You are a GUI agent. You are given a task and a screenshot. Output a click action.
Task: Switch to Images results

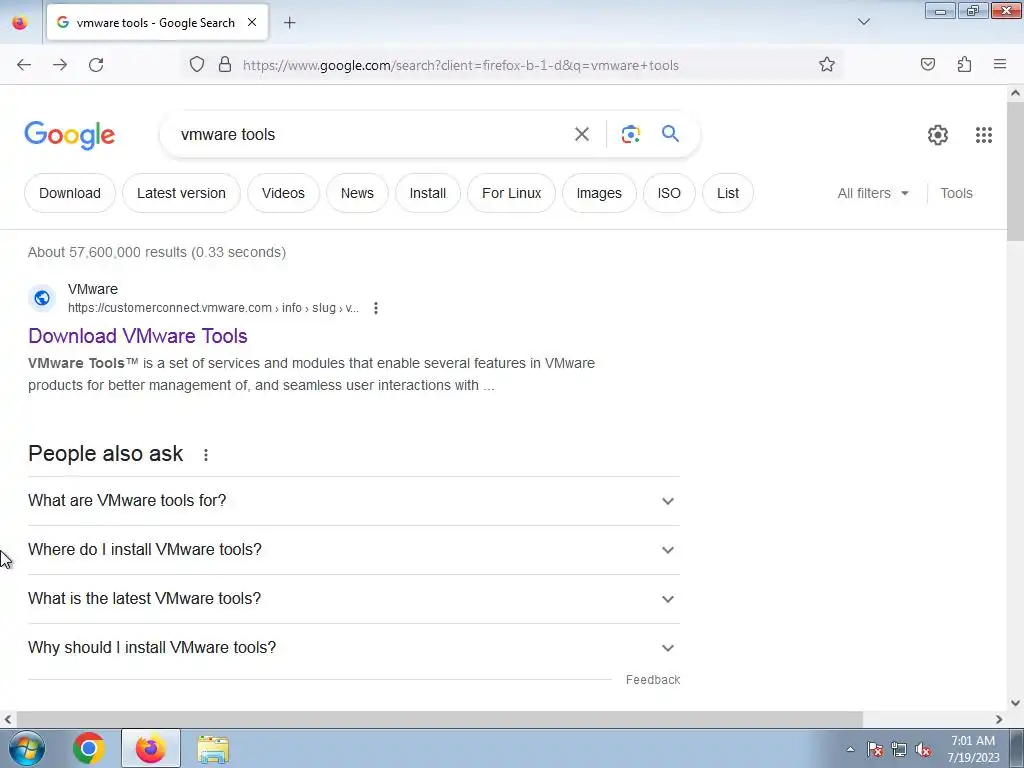point(599,193)
